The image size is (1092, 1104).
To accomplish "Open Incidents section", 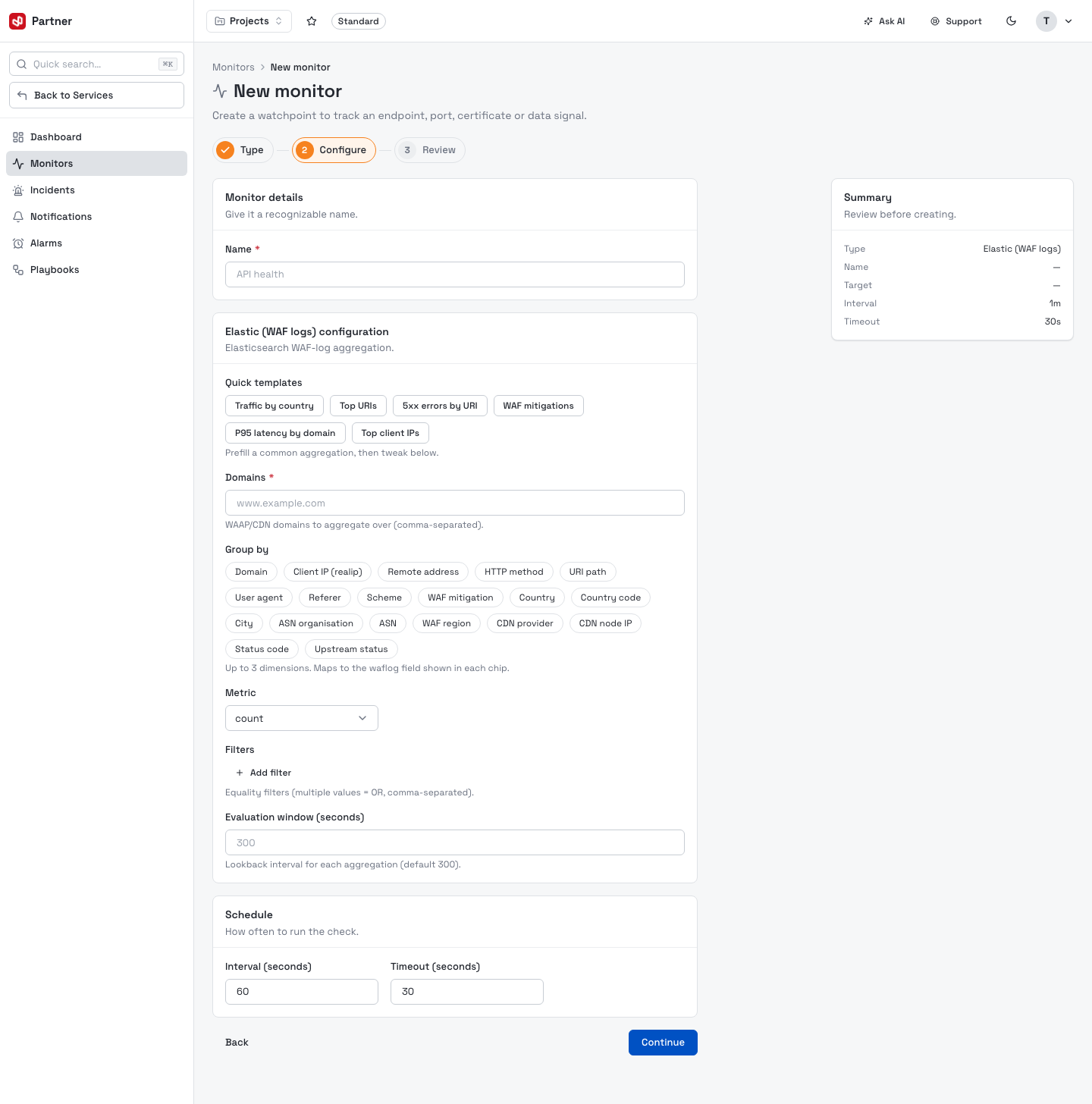I will 96,190.
